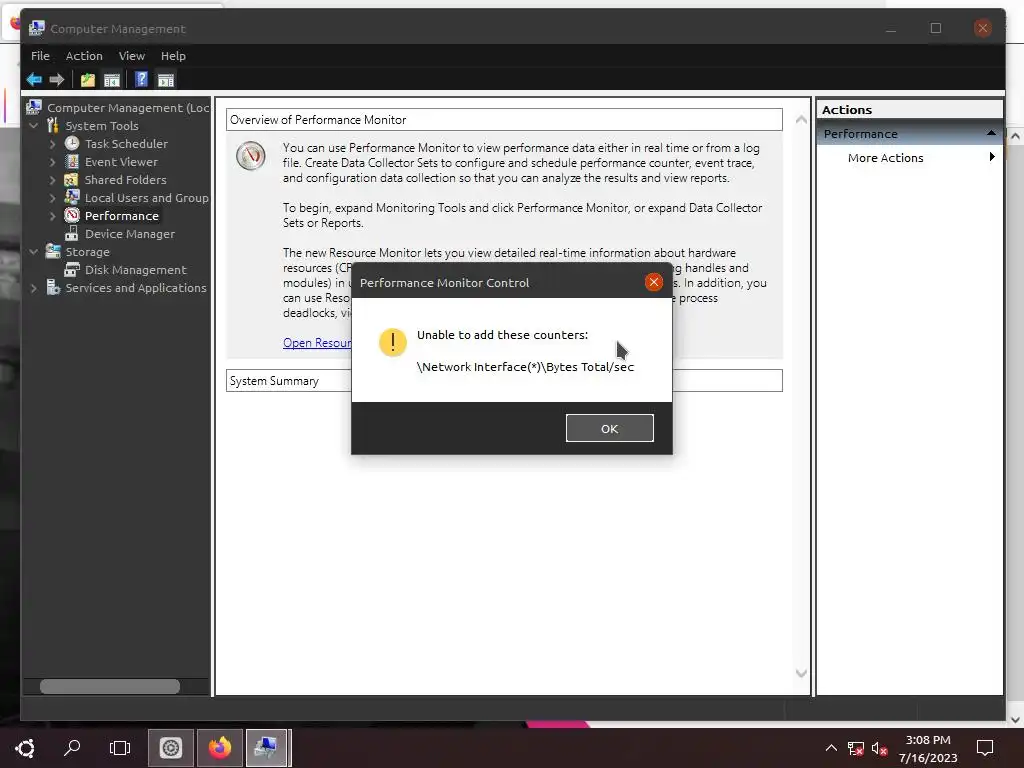Click the blue Help question mark icon

pos(141,80)
